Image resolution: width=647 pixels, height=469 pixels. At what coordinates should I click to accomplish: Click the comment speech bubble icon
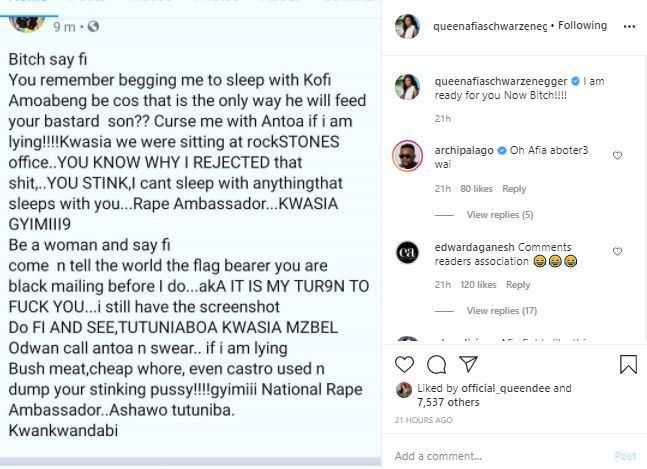tap(436, 364)
